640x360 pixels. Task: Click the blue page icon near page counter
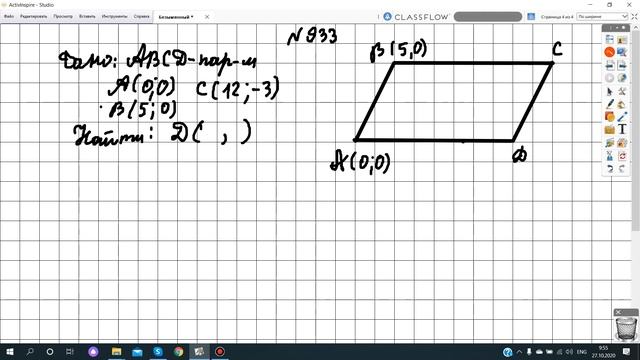point(531,17)
